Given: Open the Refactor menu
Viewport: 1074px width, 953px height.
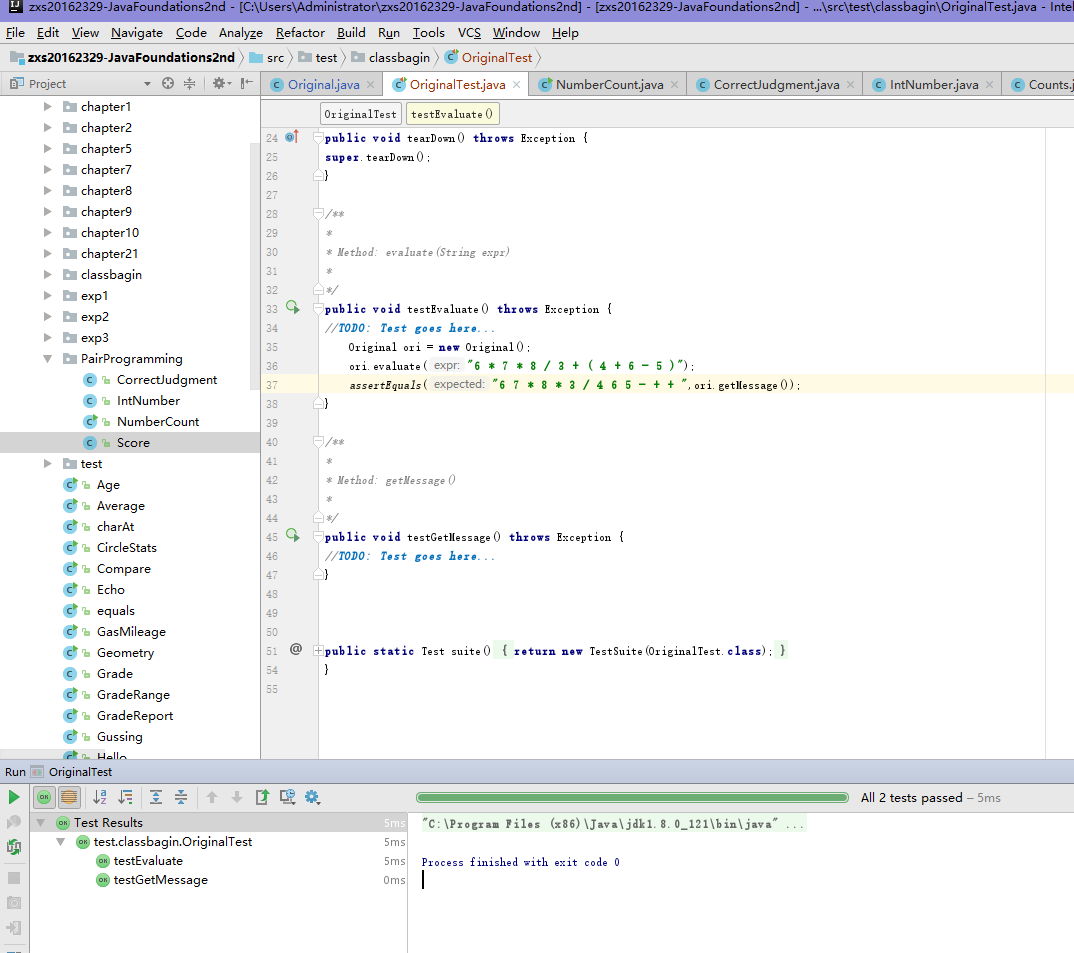Looking at the screenshot, I should click(x=300, y=32).
